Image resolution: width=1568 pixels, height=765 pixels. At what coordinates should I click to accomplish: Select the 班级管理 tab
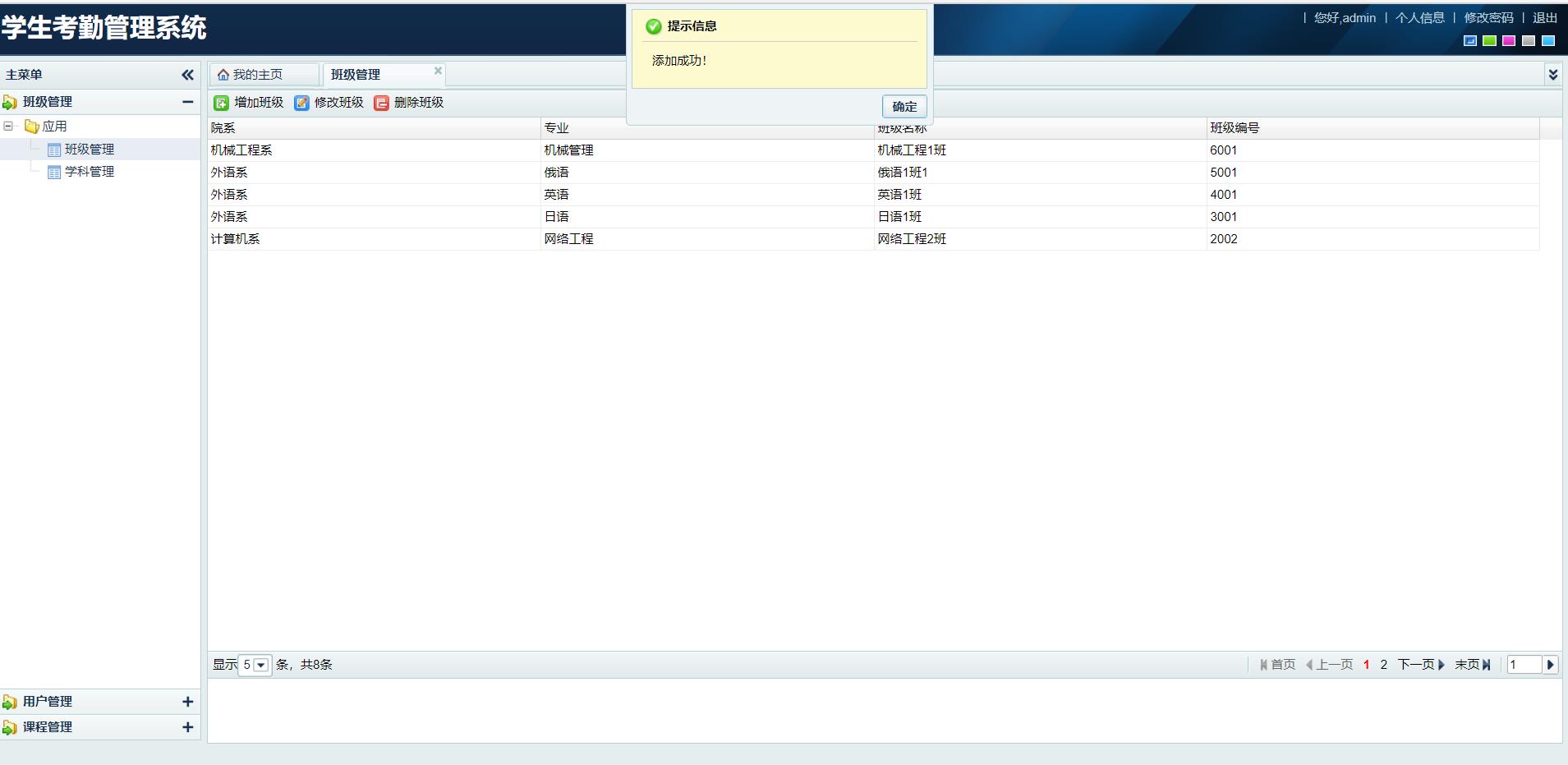point(384,75)
